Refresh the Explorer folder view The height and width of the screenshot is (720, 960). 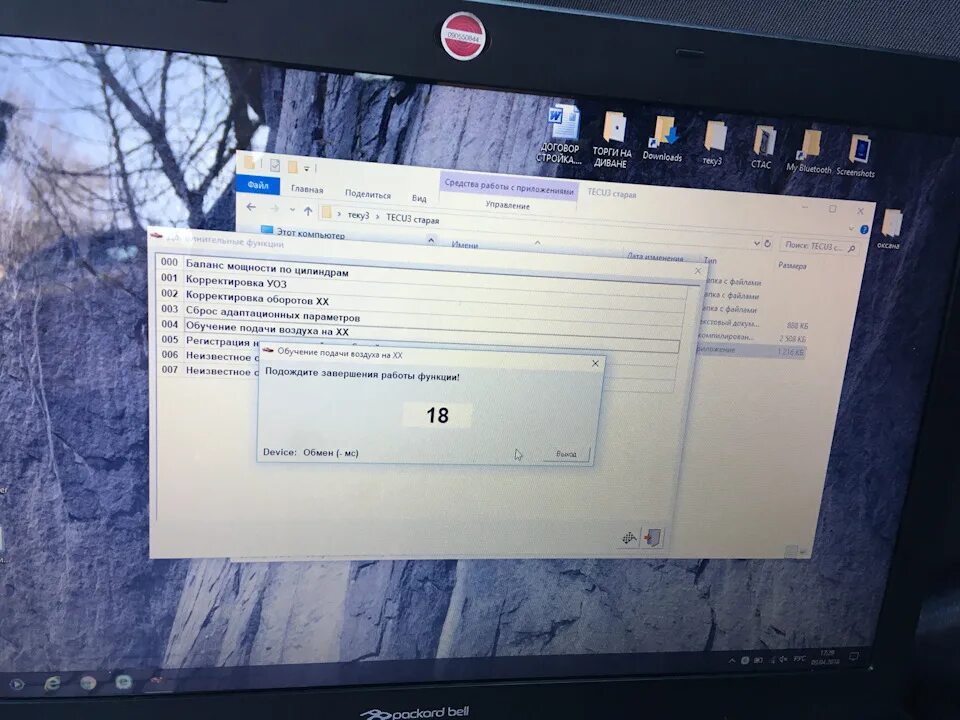(x=768, y=244)
